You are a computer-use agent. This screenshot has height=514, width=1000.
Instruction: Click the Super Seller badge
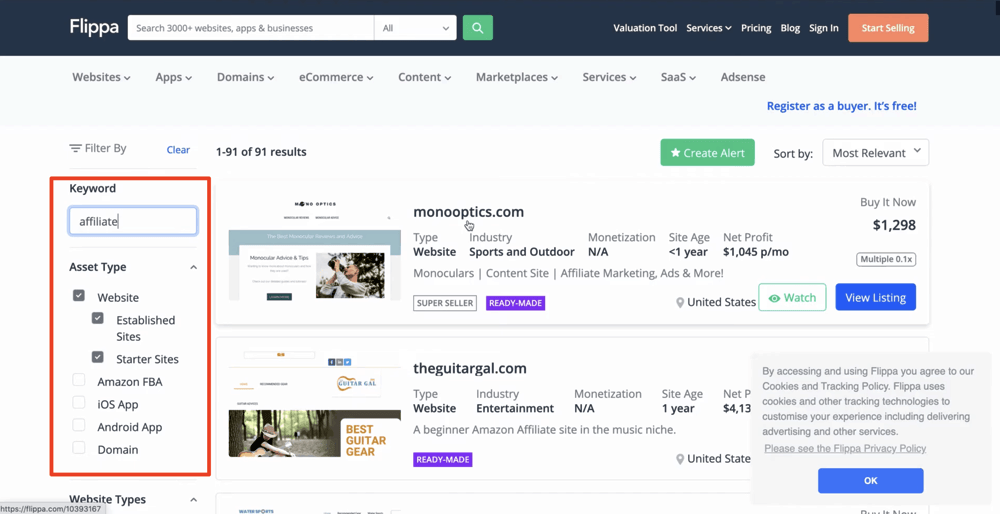point(445,303)
